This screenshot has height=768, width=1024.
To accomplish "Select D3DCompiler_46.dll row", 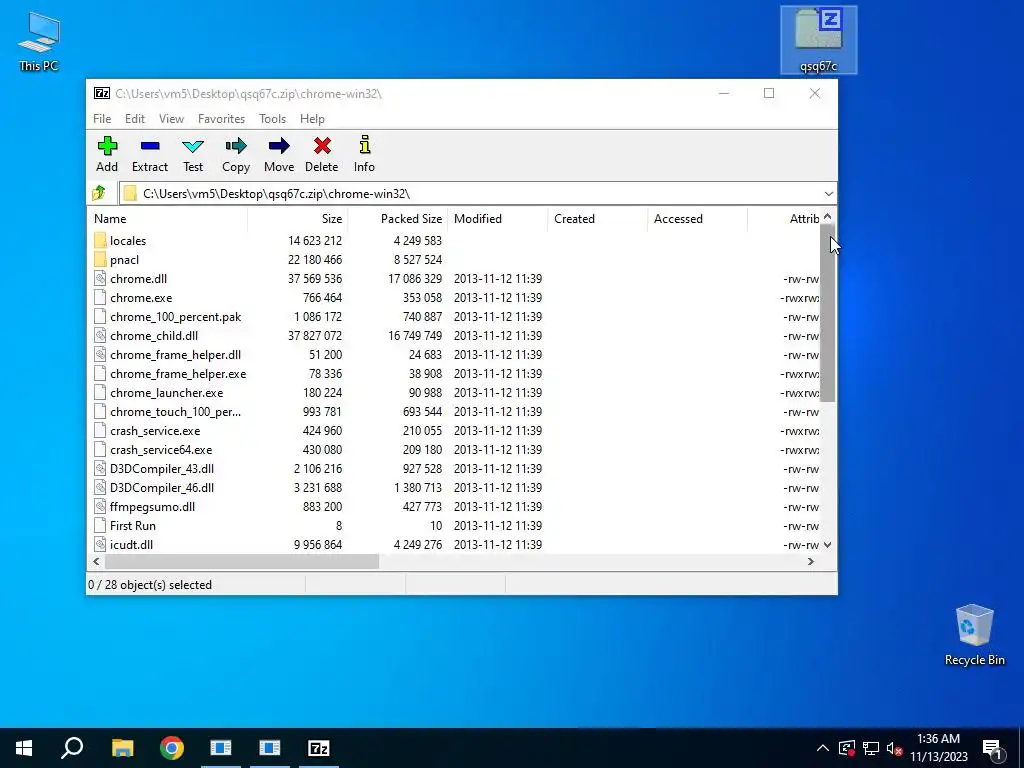I will click(x=453, y=487).
